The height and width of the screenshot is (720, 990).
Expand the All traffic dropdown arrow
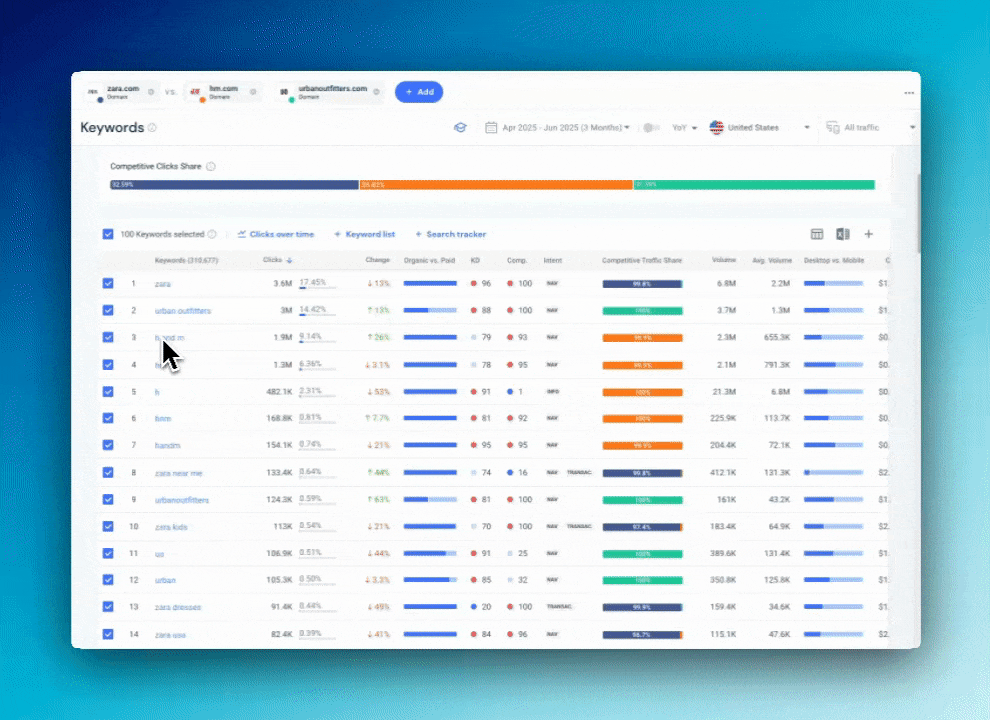912,128
